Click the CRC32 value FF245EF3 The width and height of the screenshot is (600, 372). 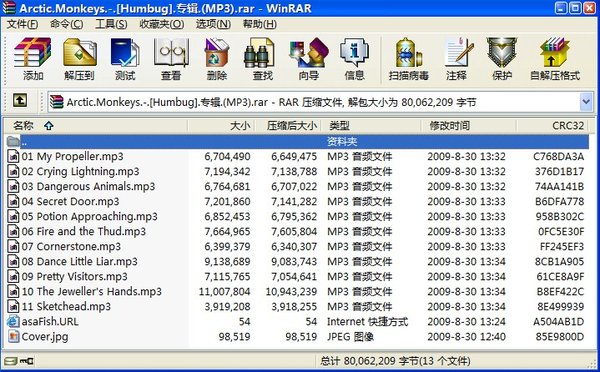562,247
